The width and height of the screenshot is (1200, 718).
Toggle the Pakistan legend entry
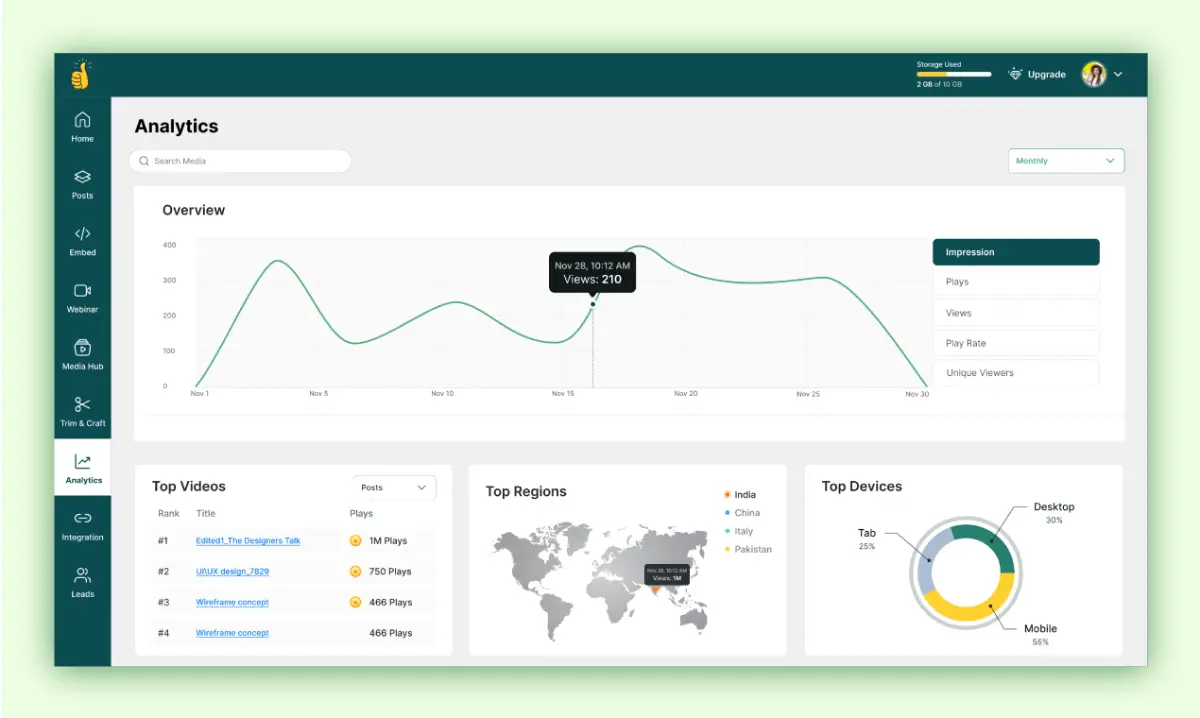(x=748, y=549)
